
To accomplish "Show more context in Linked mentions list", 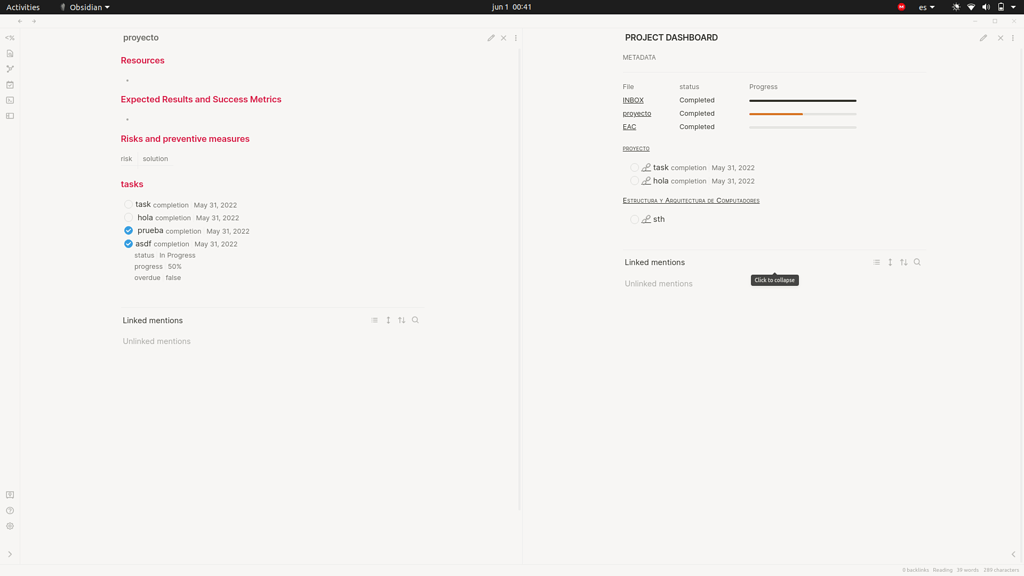I will 388,320.
